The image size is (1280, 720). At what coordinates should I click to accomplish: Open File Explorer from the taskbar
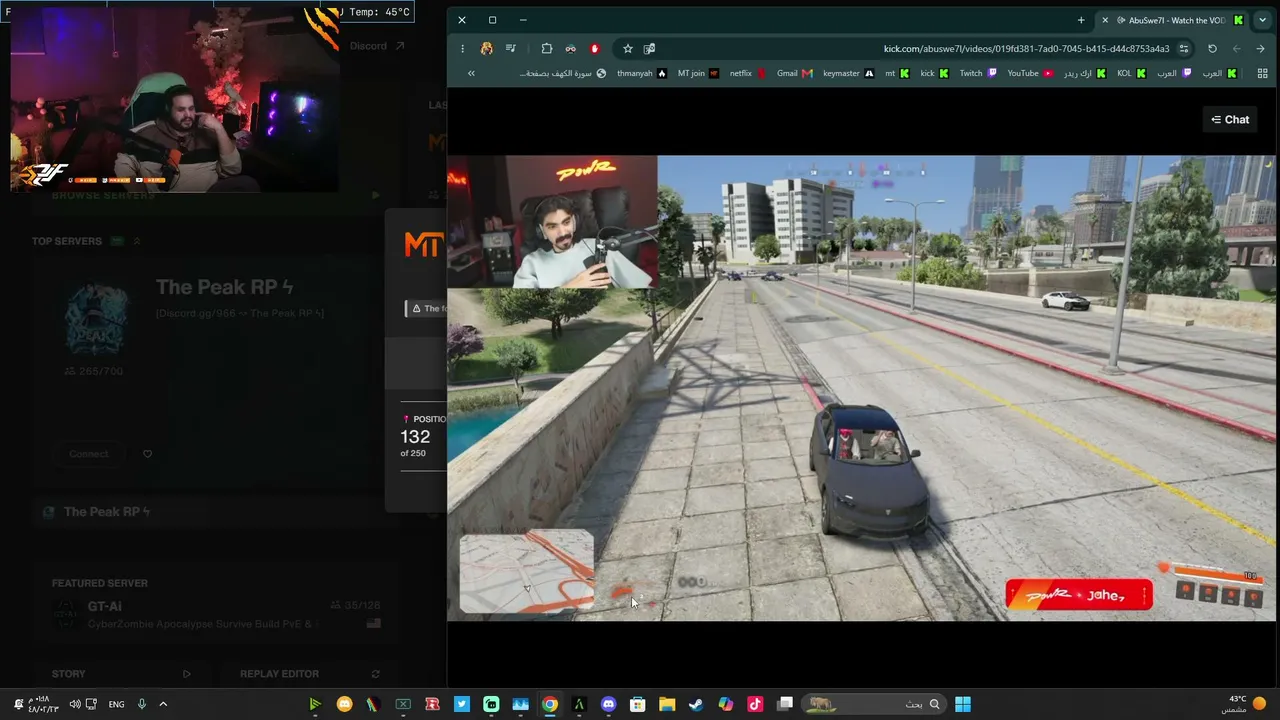point(667,704)
